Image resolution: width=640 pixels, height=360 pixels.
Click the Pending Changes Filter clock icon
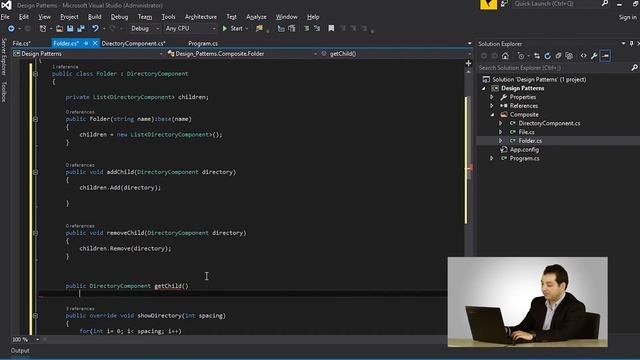[521, 56]
